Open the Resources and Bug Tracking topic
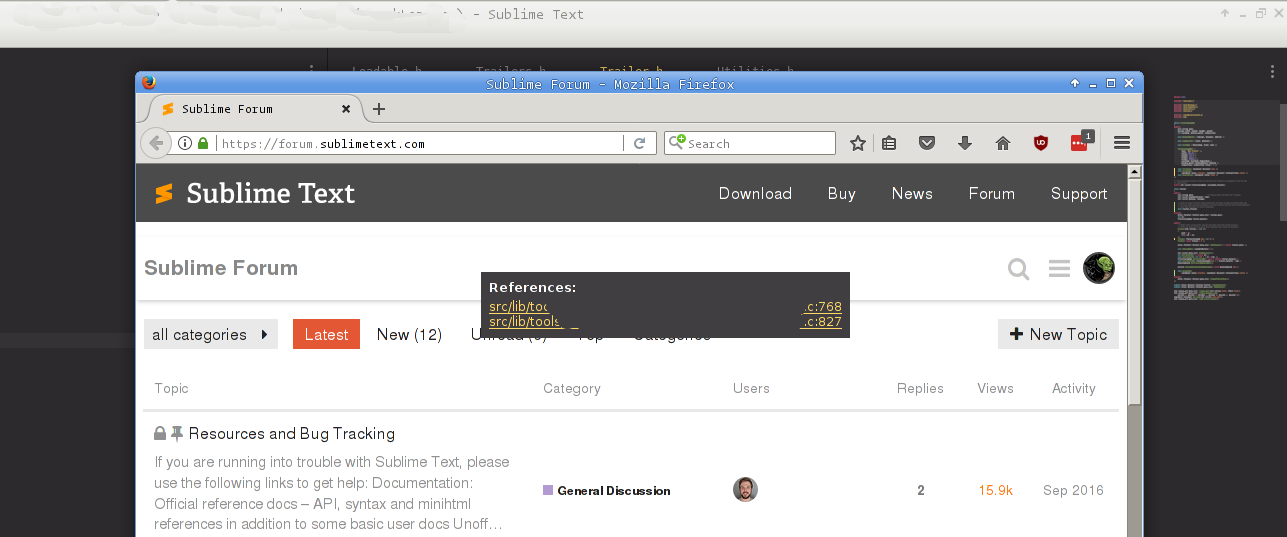This screenshot has width=1287, height=537. (x=291, y=433)
